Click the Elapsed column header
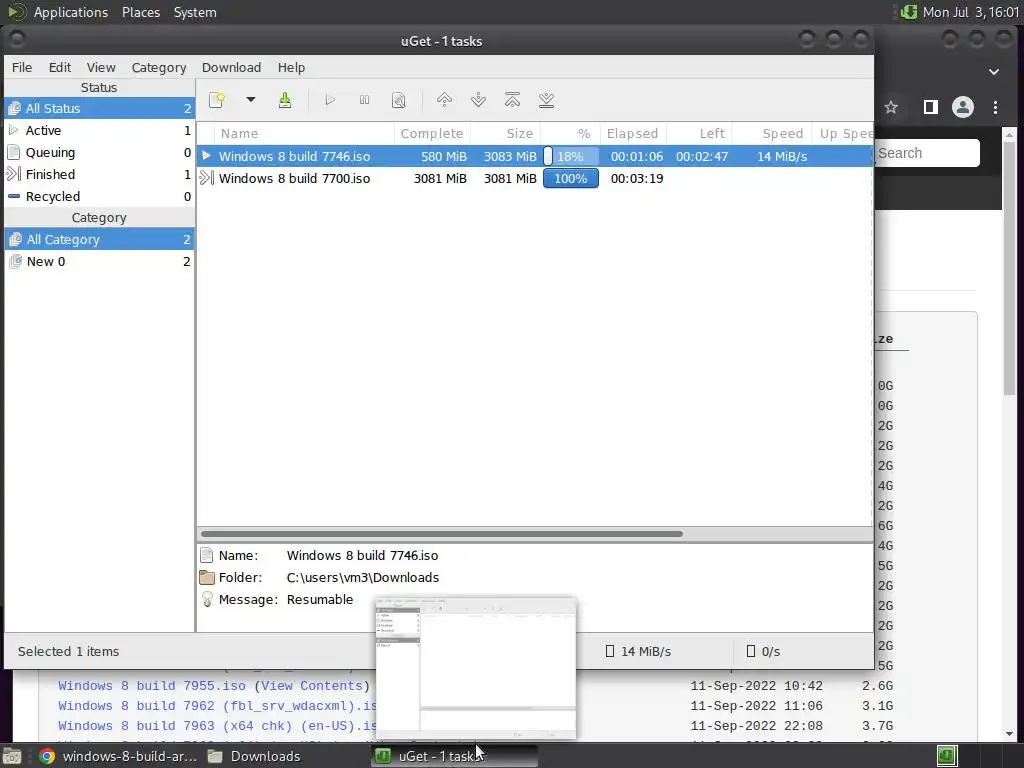This screenshot has width=1024, height=768. pyautogui.click(x=632, y=133)
